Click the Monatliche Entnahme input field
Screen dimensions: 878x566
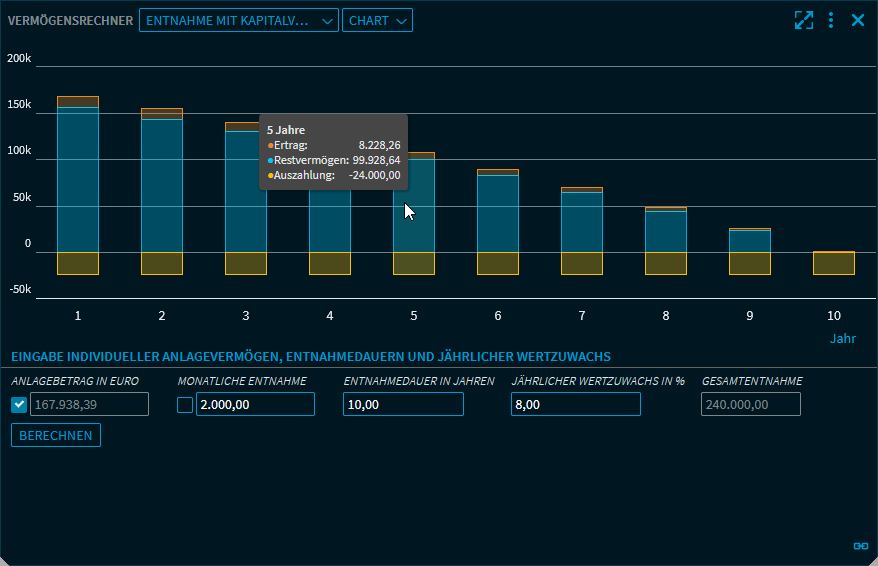pos(255,404)
